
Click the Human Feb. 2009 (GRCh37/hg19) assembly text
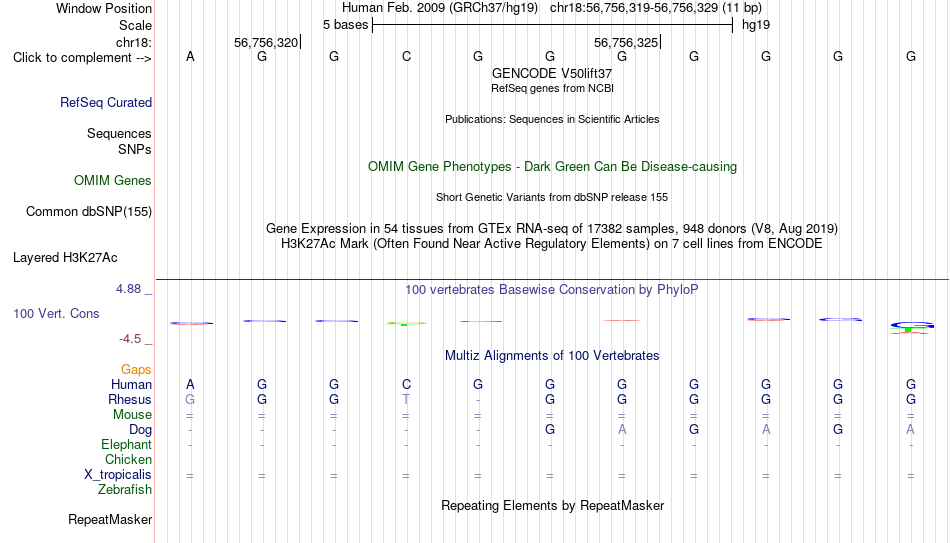(x=440, y=8)
